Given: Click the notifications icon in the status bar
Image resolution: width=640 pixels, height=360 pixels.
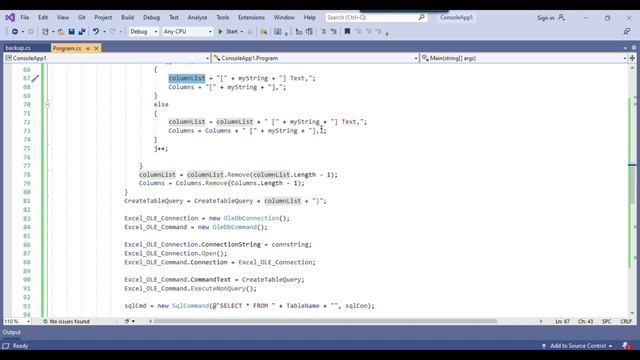Looking at the screenshot, I should click(627, 346).
